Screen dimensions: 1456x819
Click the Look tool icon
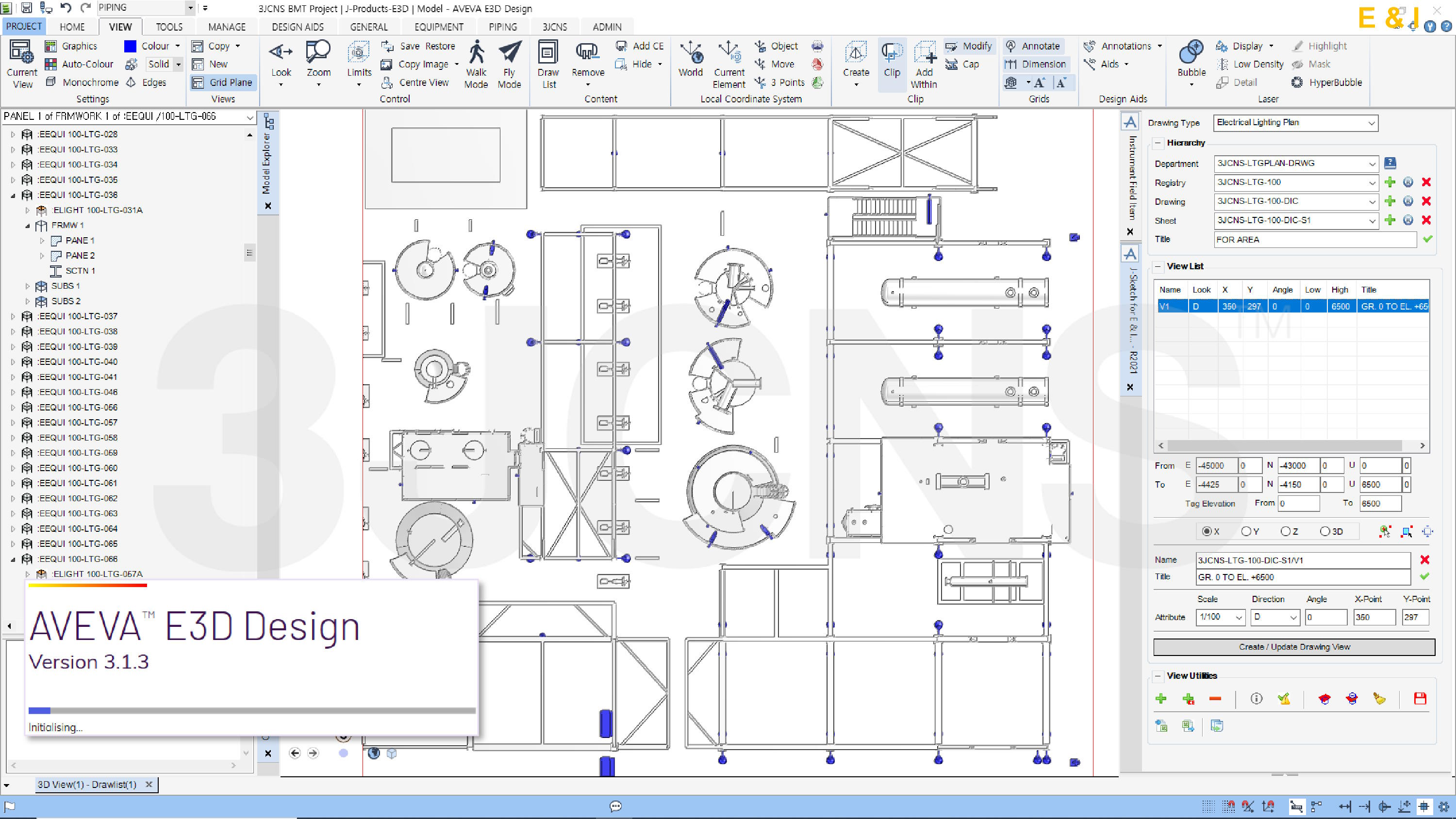281,52
